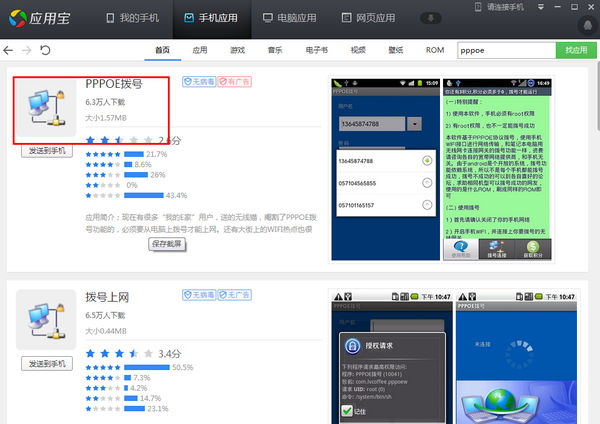Viewport: 600px width, 424px height.
Task: Open the 拨号上网 app title
Action: click(x=107, y=297)
